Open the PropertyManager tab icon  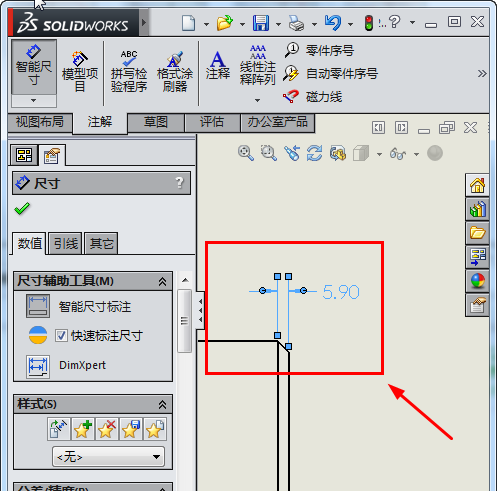[52, 155]
